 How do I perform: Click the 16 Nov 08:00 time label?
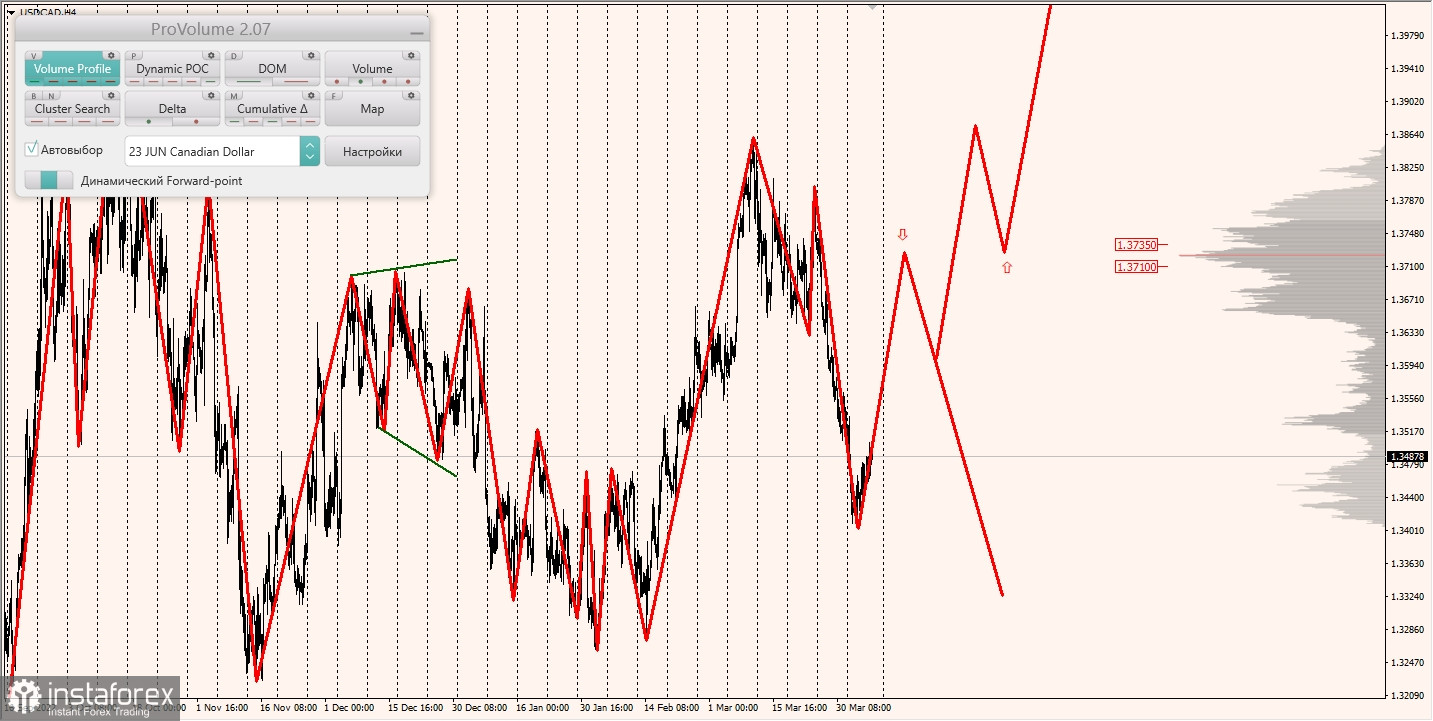coord(290,708)
